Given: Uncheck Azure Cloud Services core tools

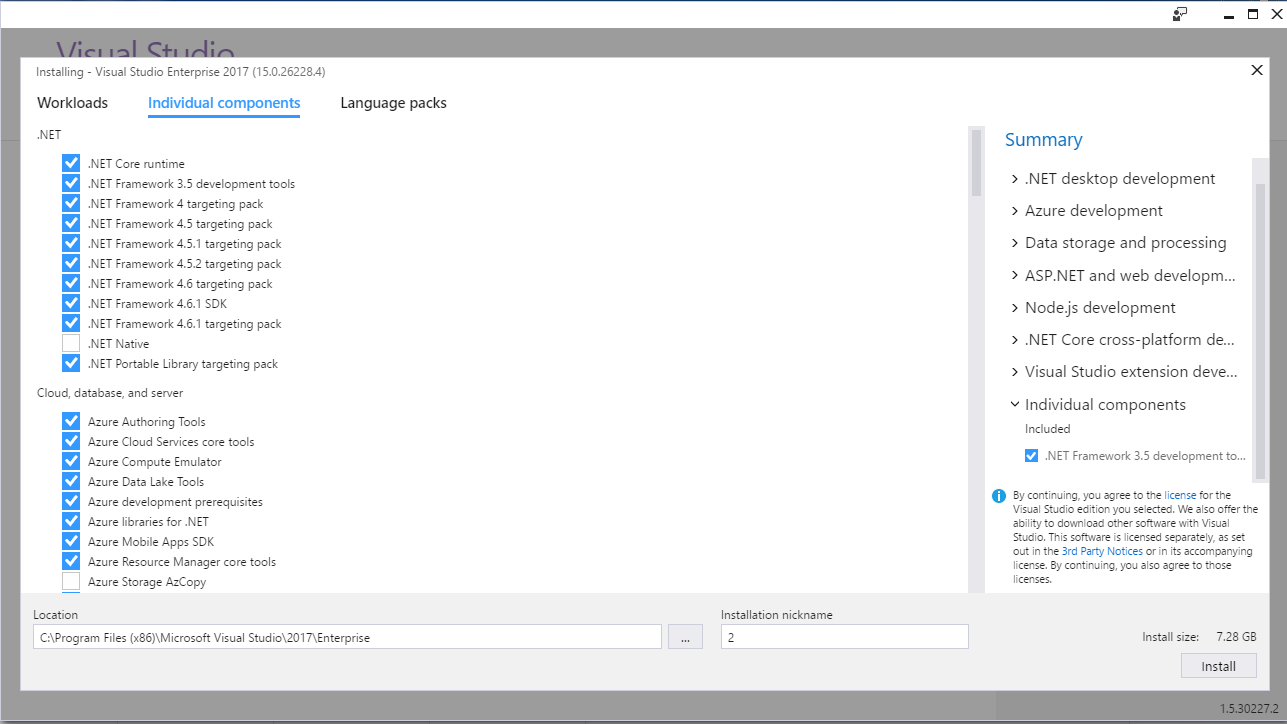Looking at the screenshot, I should (x=71, y=441).
